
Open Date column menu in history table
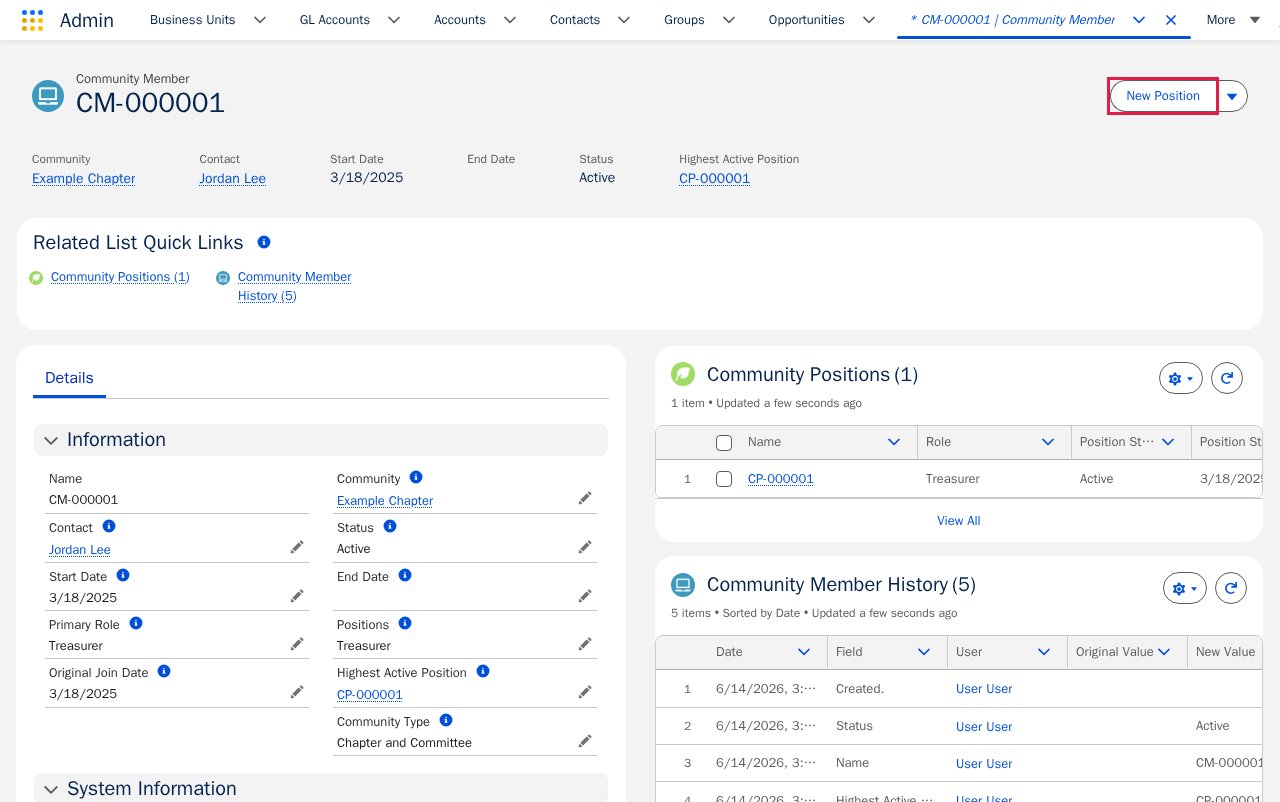(x=804, y=652)
